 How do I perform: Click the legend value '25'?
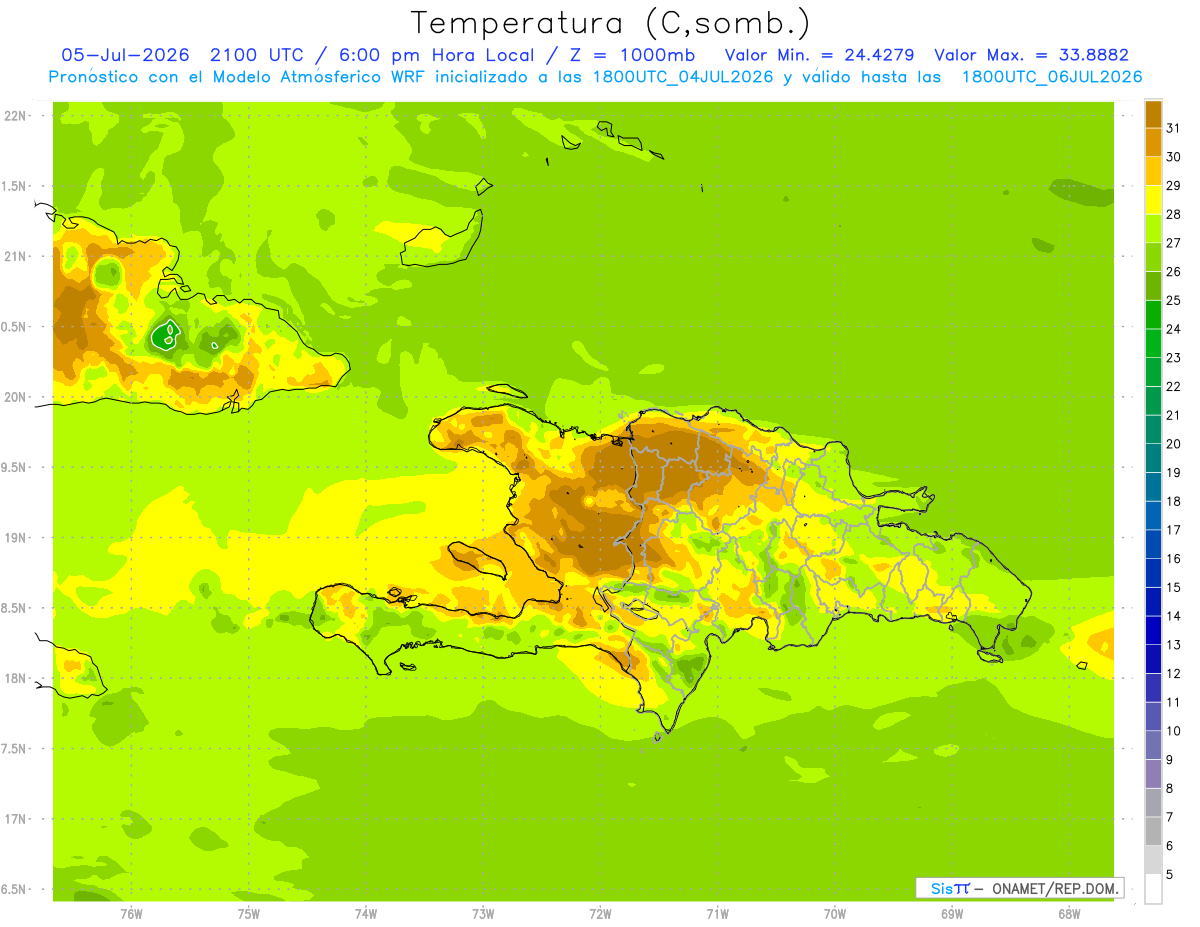click(1173, 300)
